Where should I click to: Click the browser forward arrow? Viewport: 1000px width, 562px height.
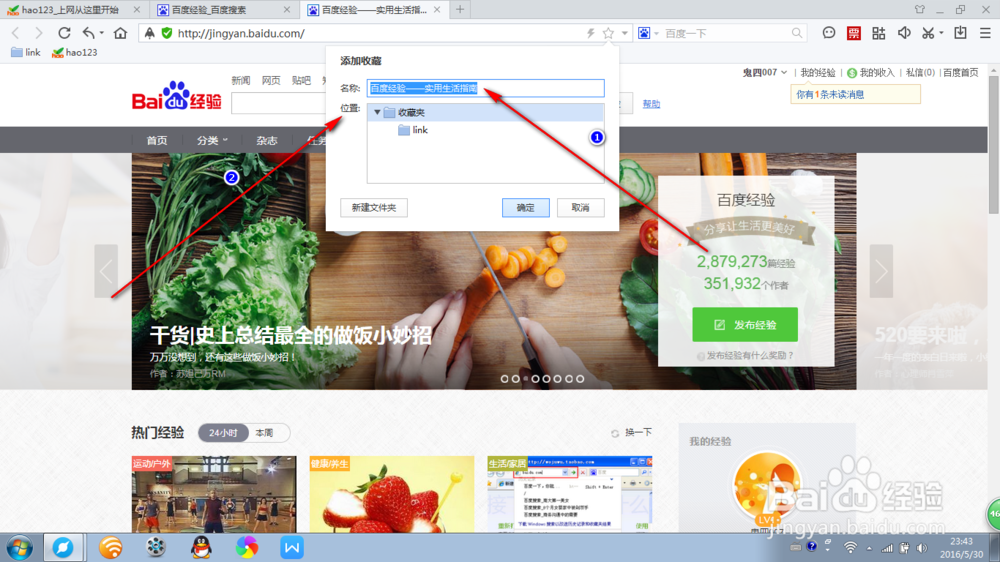click(x=38, y=33)
